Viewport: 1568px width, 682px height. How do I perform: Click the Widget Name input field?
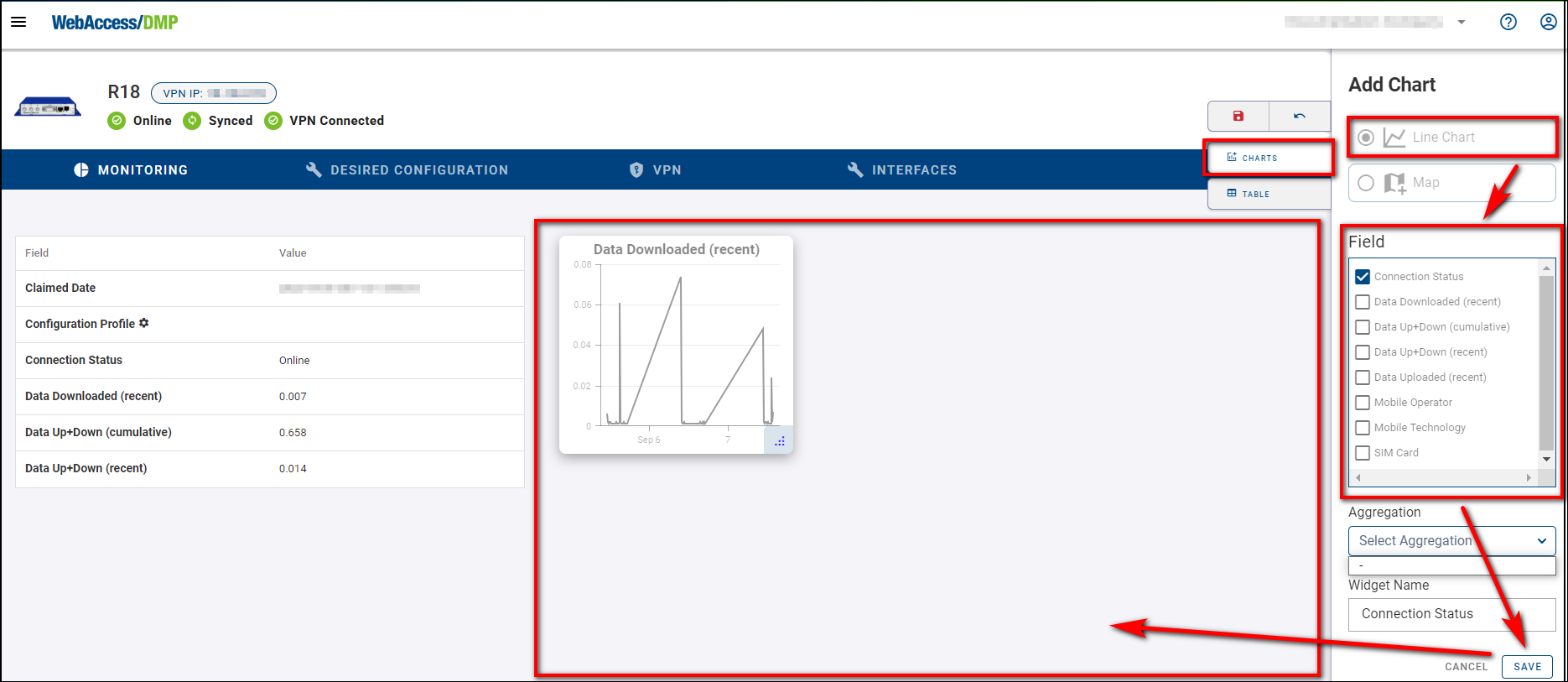(x=1451, y=614)
